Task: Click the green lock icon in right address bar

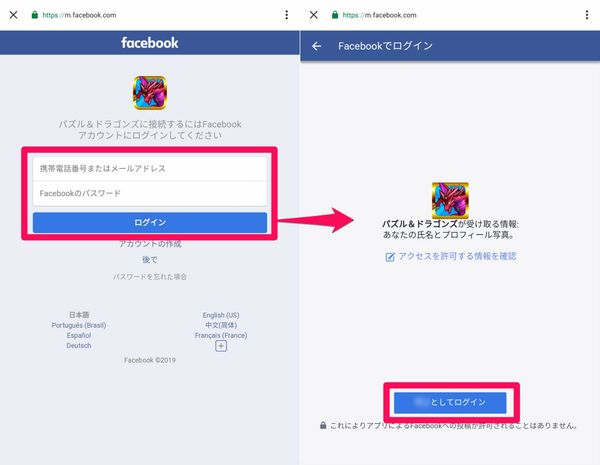Action: [335, 15]
